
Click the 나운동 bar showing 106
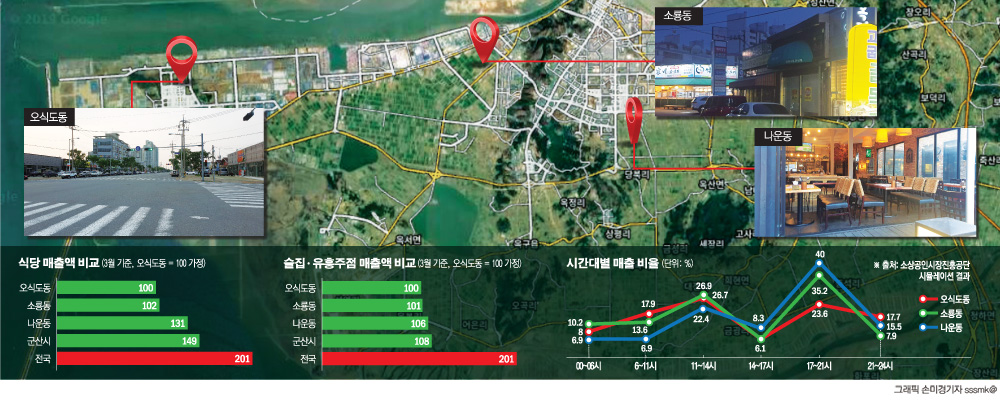(x=375, y=323)
